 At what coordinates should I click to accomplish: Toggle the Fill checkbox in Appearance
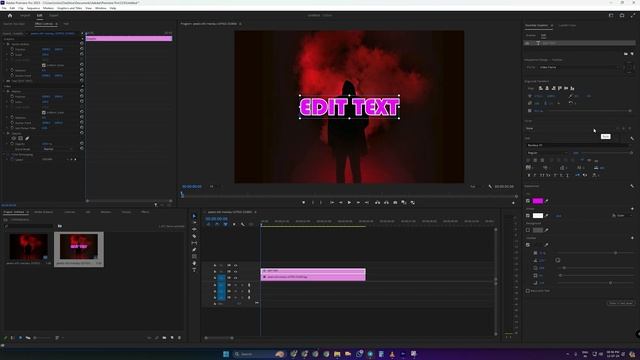(528, 201)
